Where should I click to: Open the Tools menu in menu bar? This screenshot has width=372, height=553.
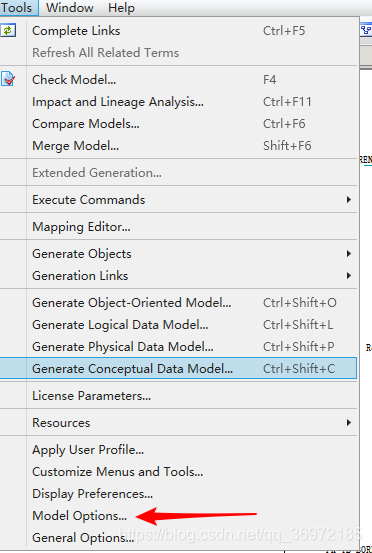point(17,7)
